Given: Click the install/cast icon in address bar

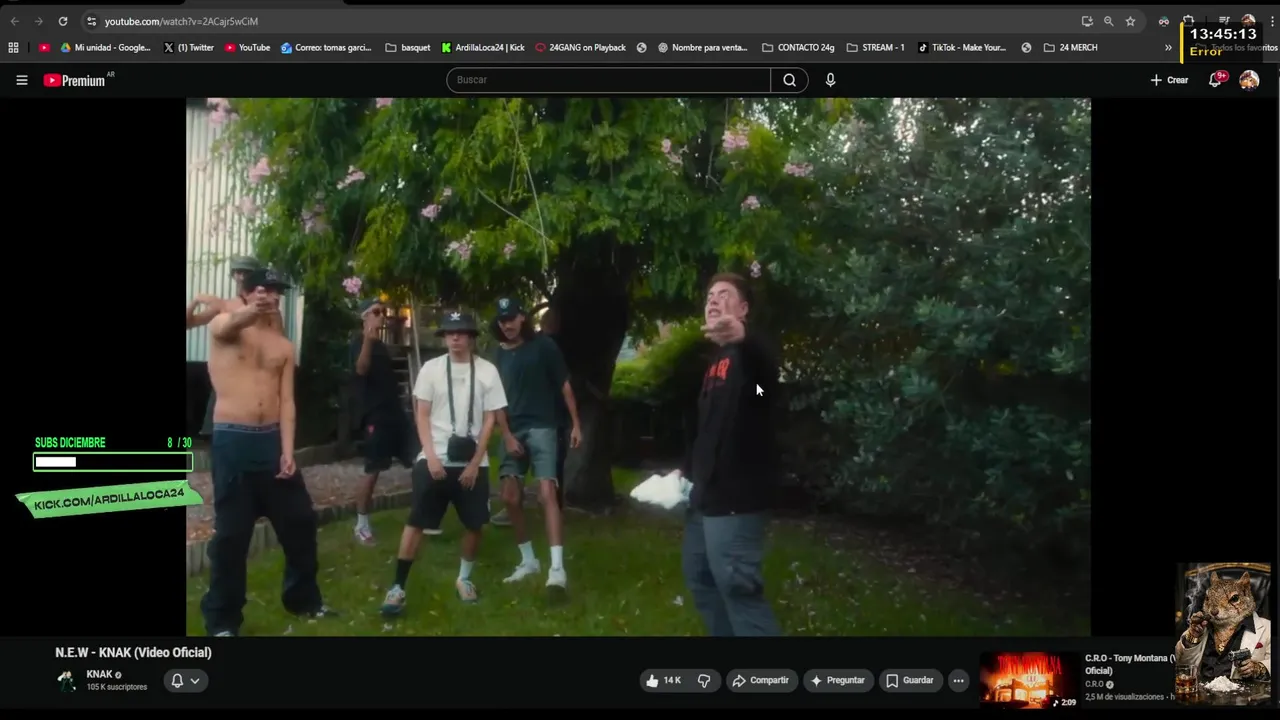Looking at the screenshot, I should coord(1087,21).
